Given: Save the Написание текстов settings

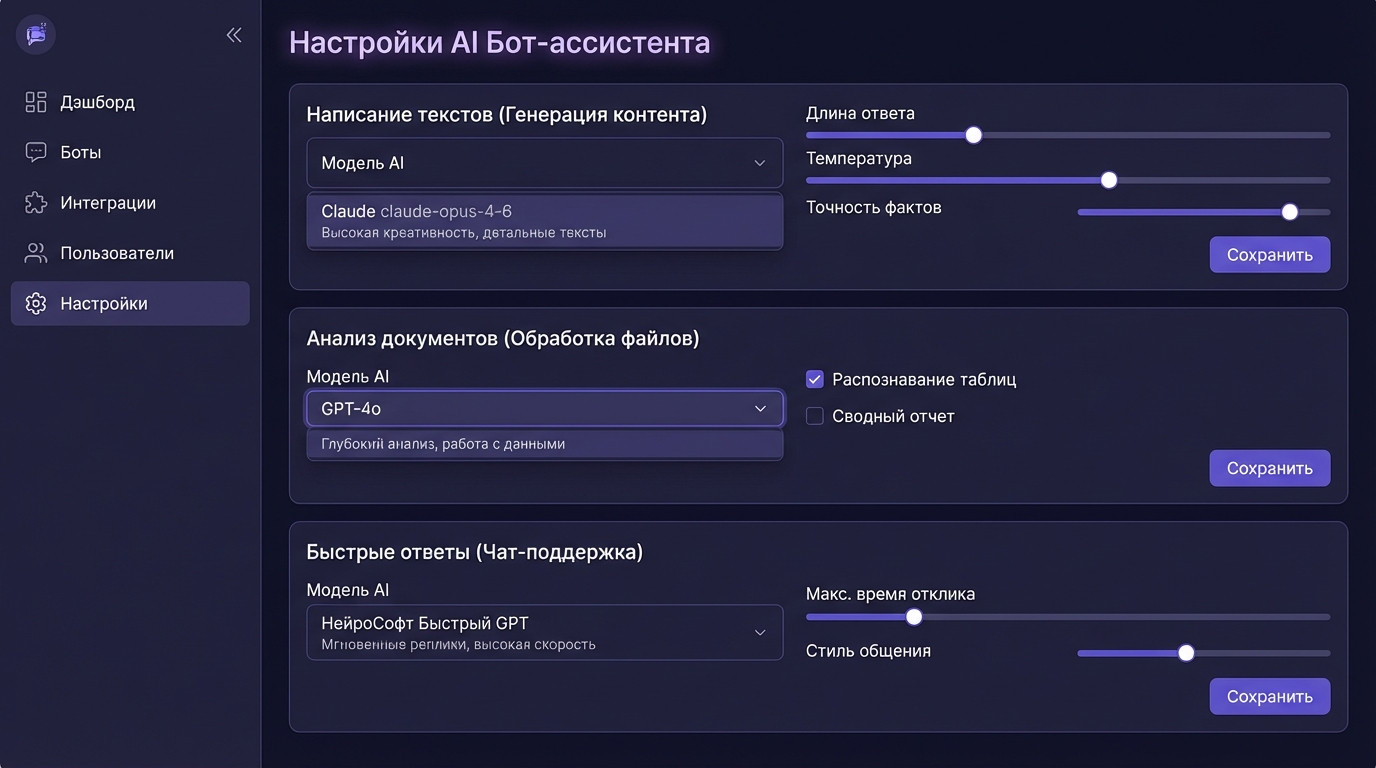Looking at the screenshot, I should (1269, 255).
